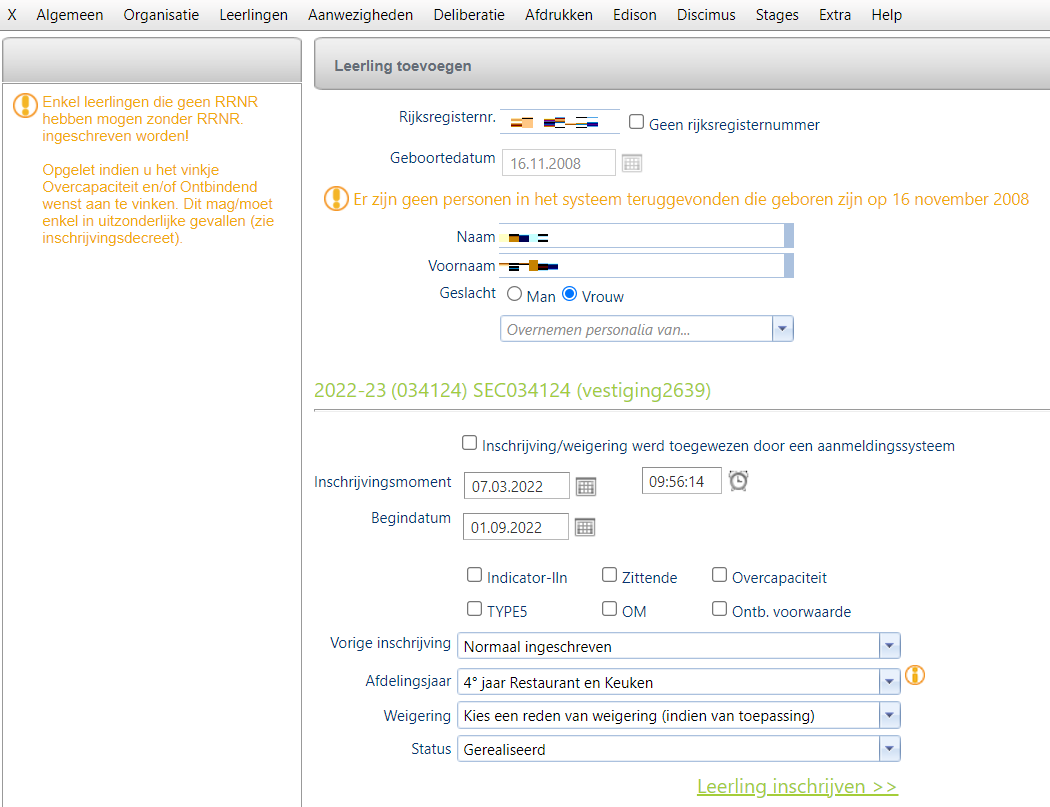Expand the Status dropdown arrow
This screenshot has height=807, width=1050.
click(x=889, y=749)
